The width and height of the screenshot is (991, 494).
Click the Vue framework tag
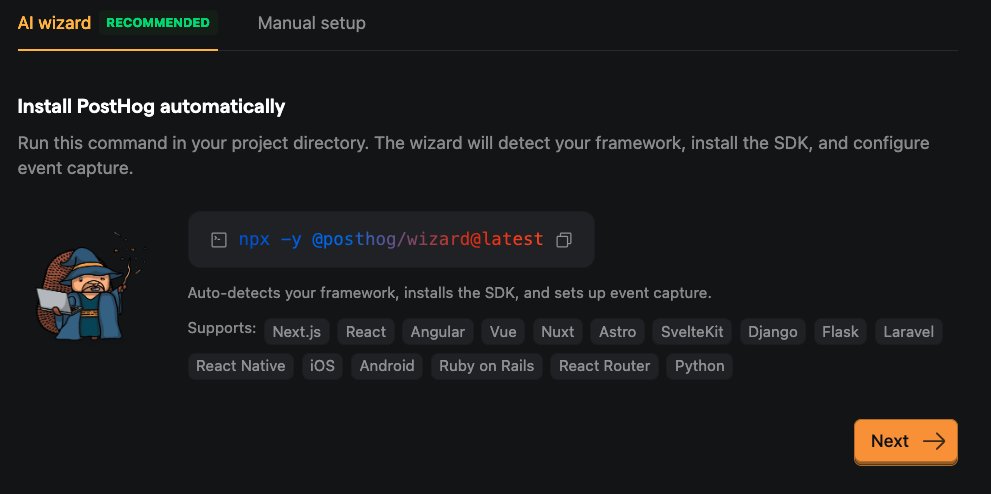tap(503, 332)
